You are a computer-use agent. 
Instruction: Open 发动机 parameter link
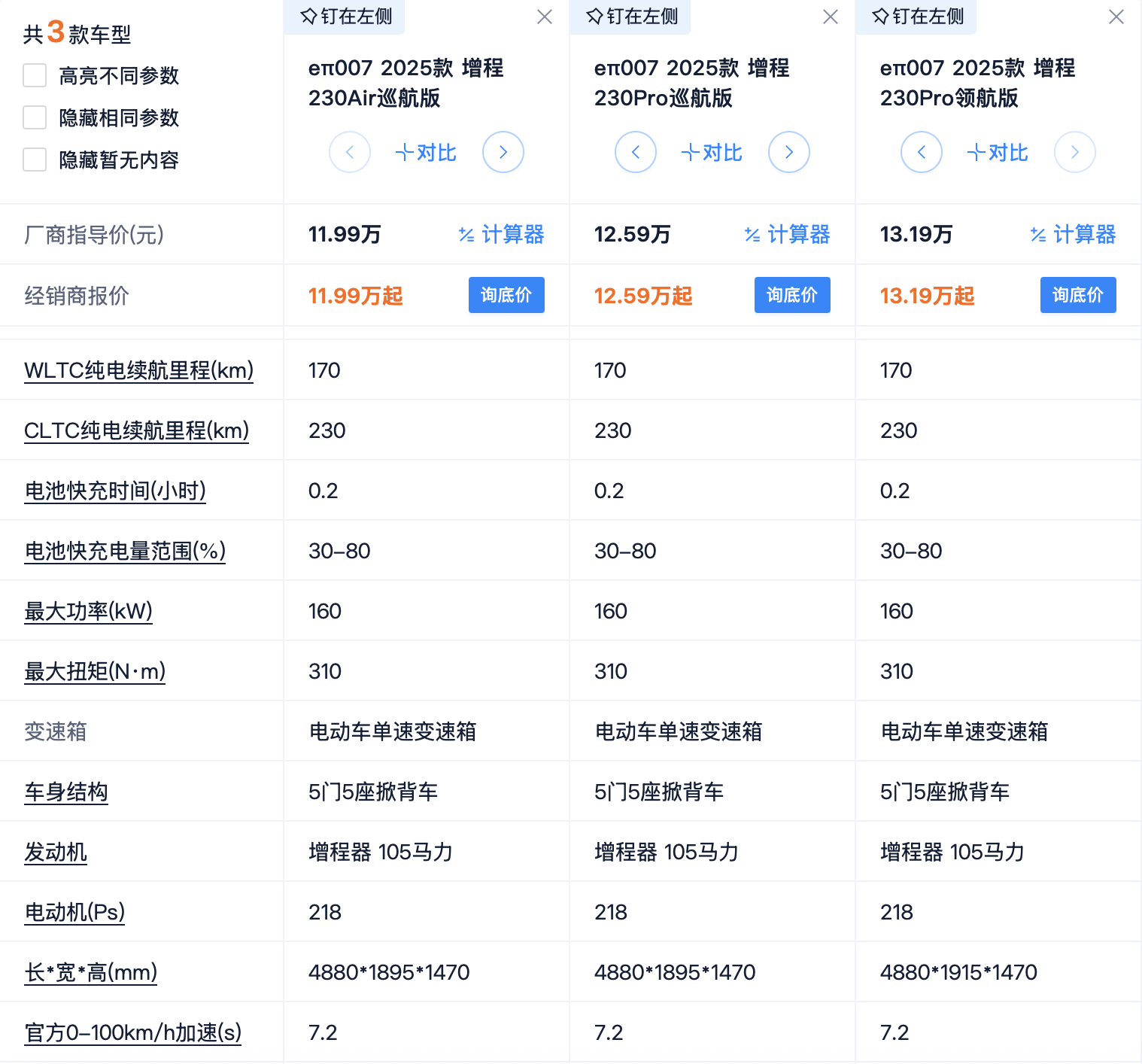[56, 852]
